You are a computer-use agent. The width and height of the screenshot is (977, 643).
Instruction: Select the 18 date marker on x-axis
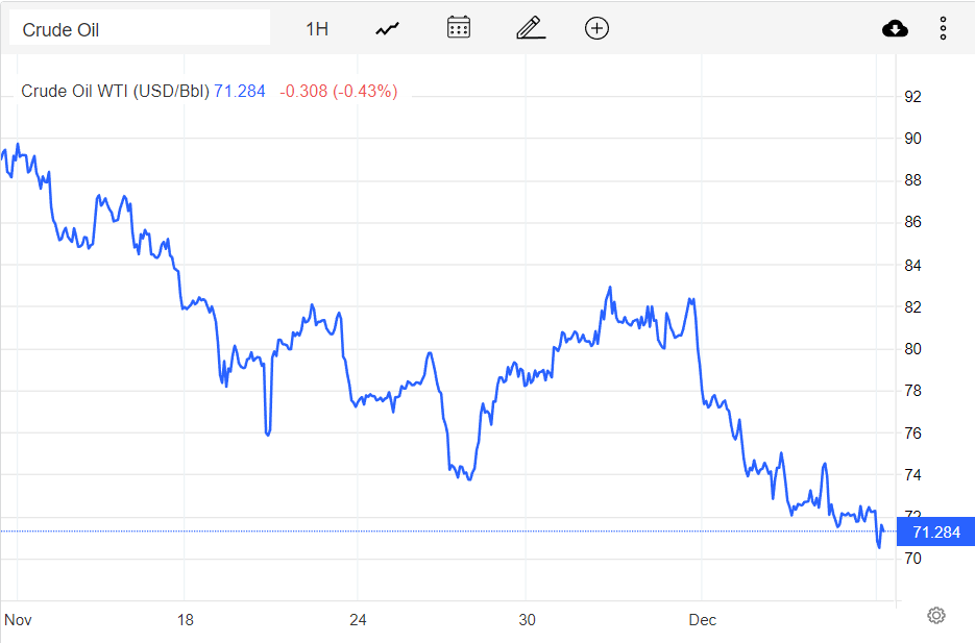click(x=186, y=620)
